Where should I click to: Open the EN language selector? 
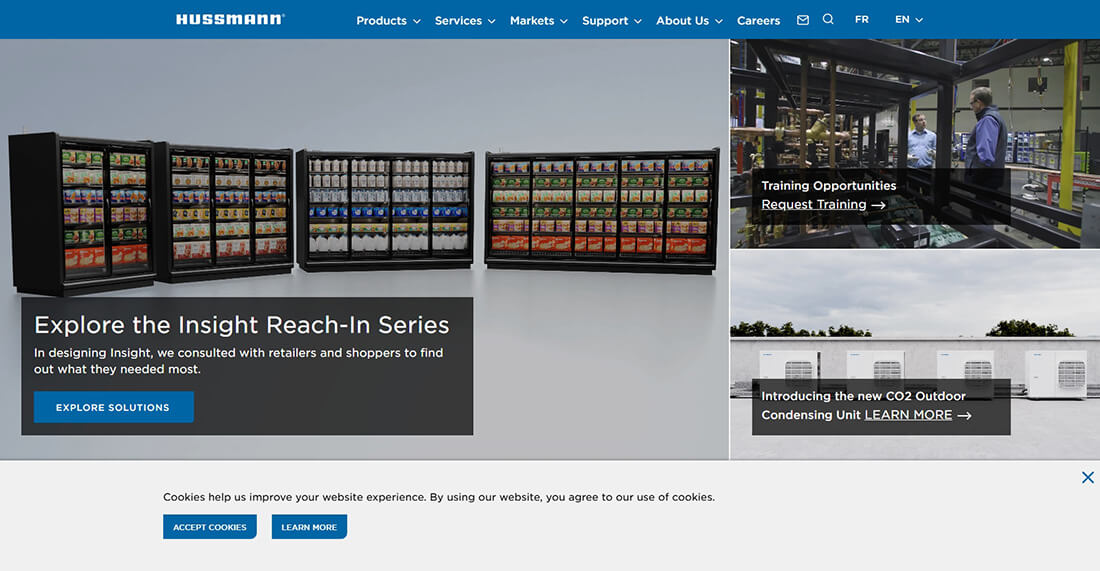coord(908,20)
